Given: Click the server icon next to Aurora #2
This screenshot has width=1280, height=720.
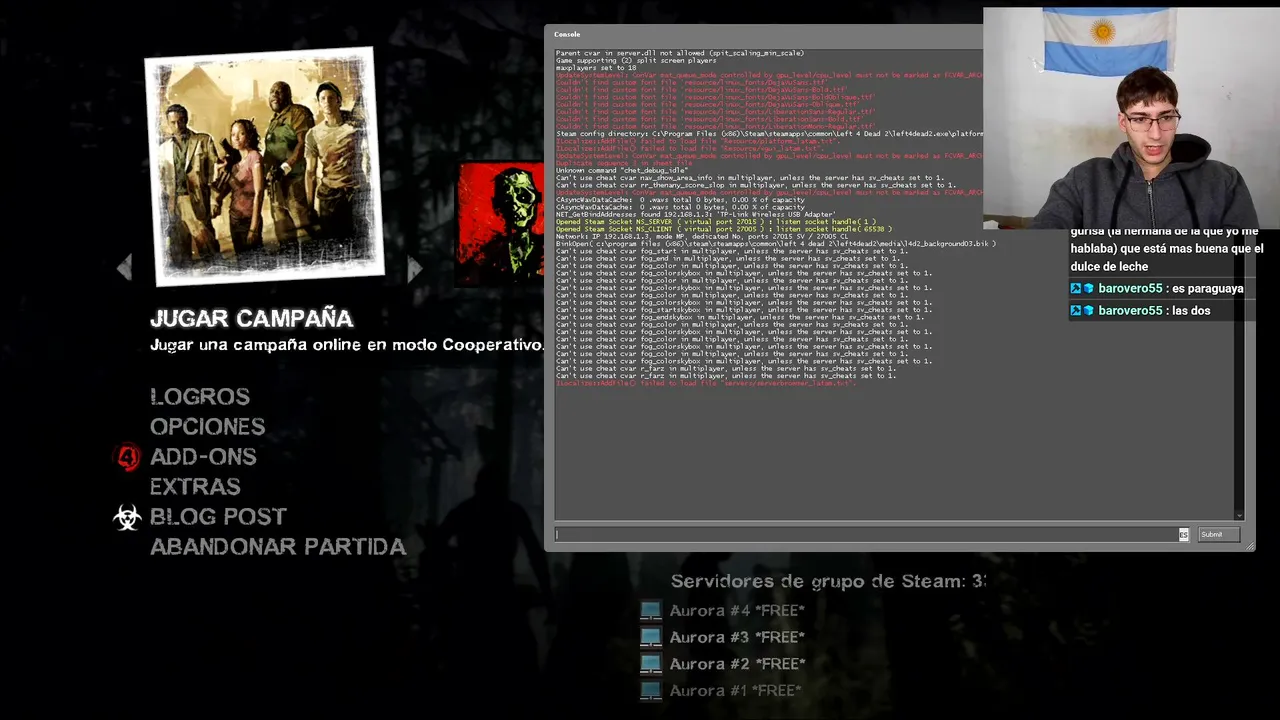Looking at the screenshot, I should pyautogui.click(x=651, y=664).
